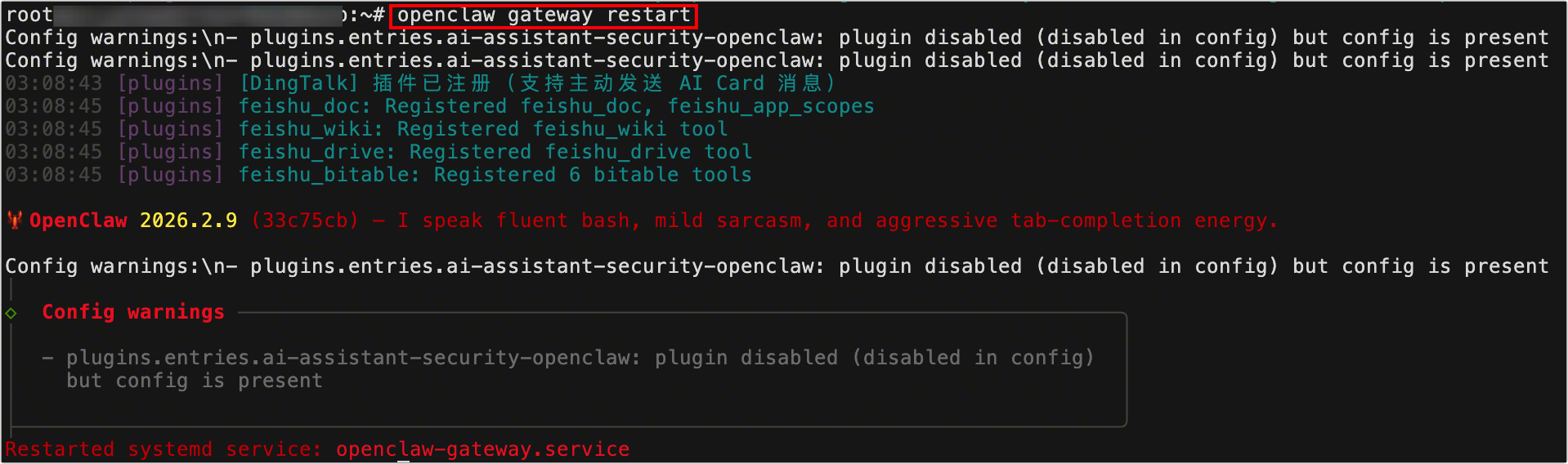This screenshot has width=1568, height=464.
Task: Click the yellow 2026.2.9 version number
Action: coord(188,221)
